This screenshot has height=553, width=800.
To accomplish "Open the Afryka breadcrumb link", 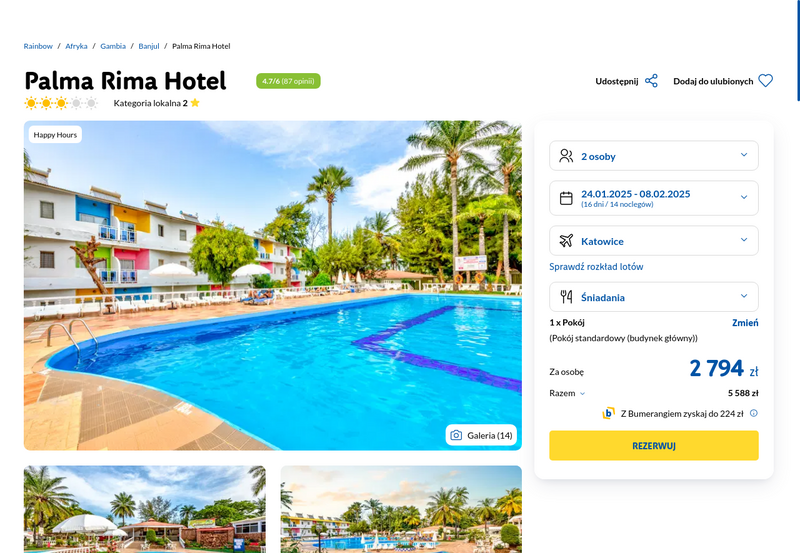I will (76, 46).
